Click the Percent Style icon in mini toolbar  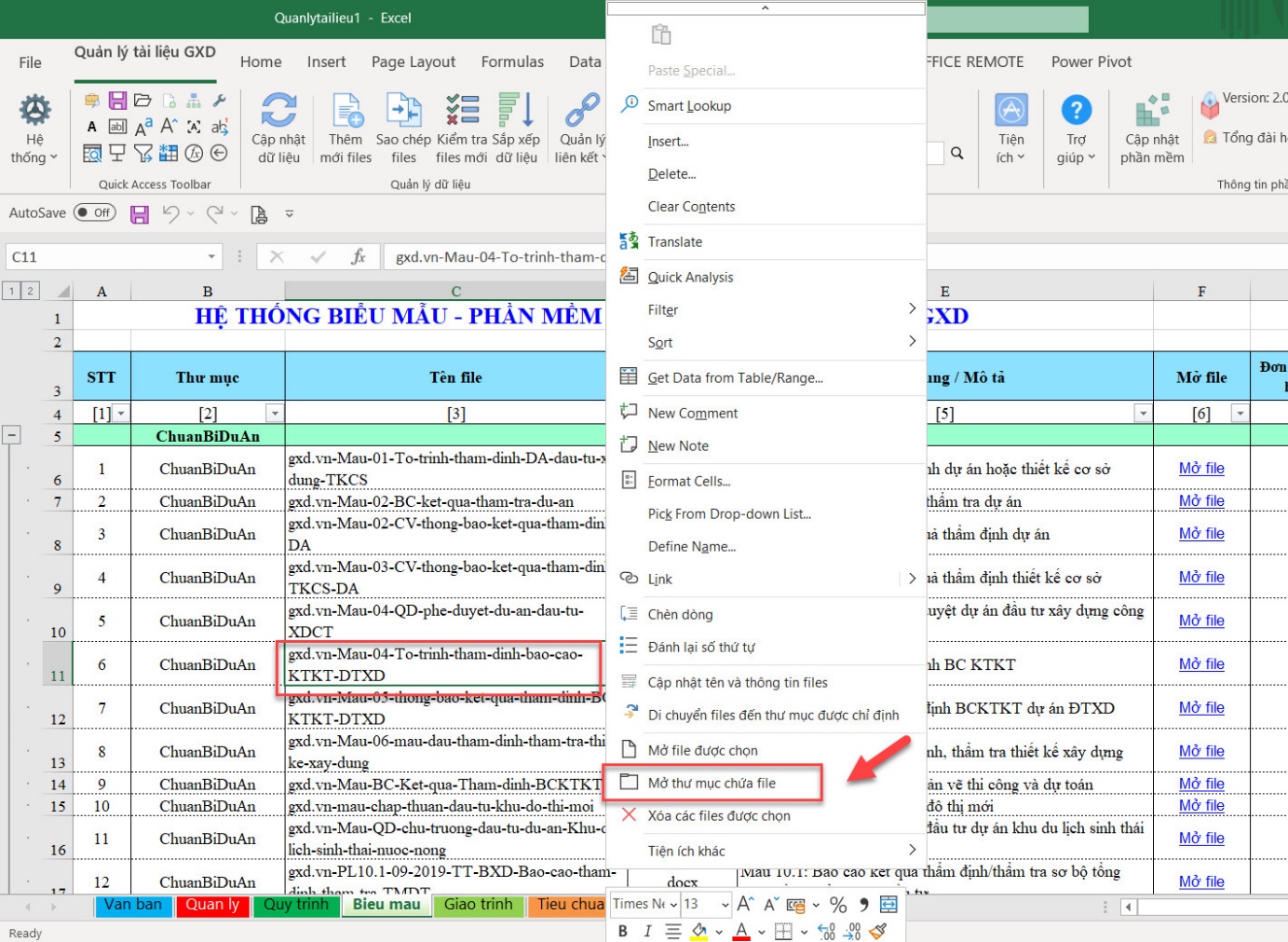click(x=838, y=905)
